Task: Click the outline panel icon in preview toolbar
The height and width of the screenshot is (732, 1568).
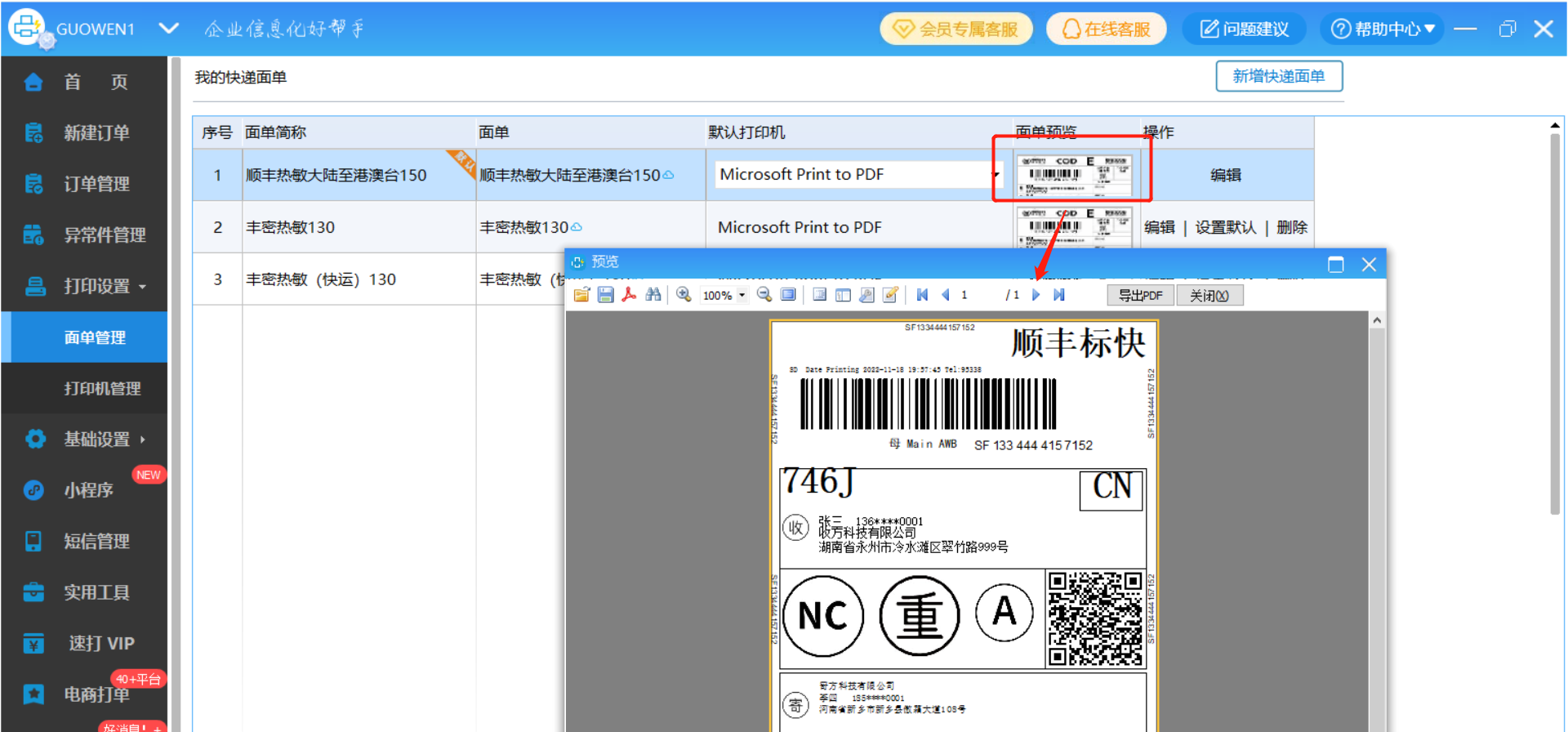Action: pos(819,295)
